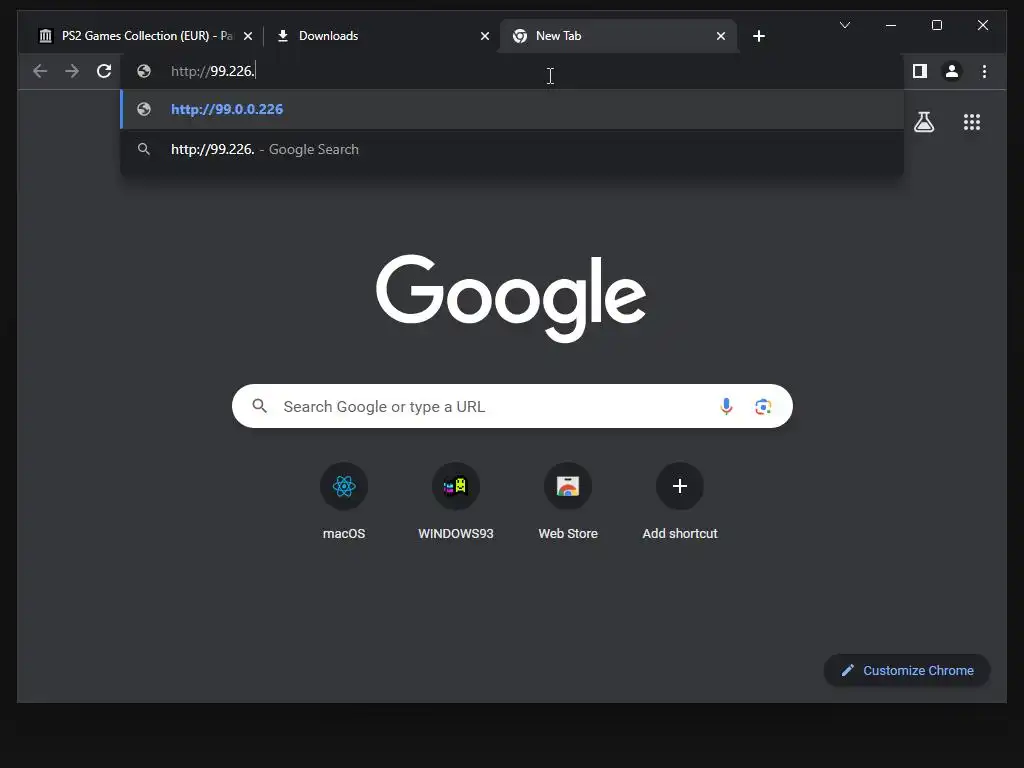The height and width of the screenshot is (768, 1024).
Task: Click the browser forward arrow
Action: [x=72, y=71]
